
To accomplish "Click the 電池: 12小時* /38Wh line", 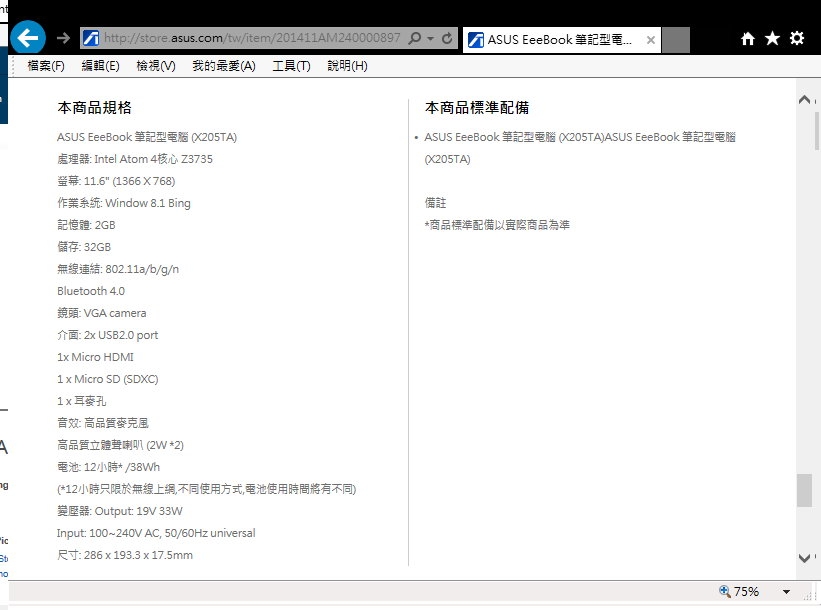I will (109, 467).
